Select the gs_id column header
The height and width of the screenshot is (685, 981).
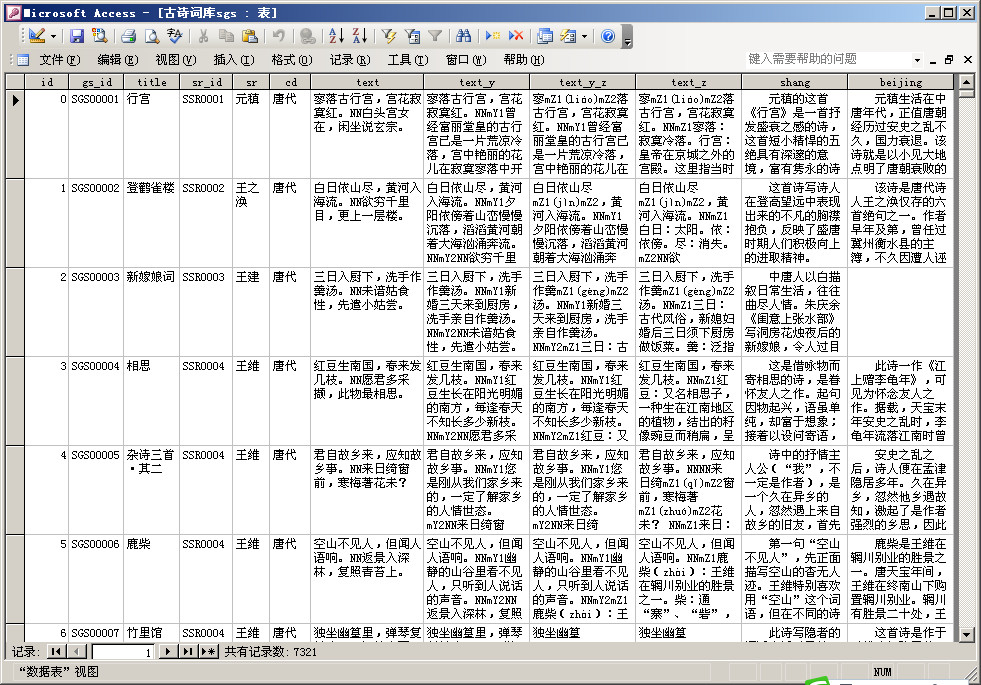96,82
